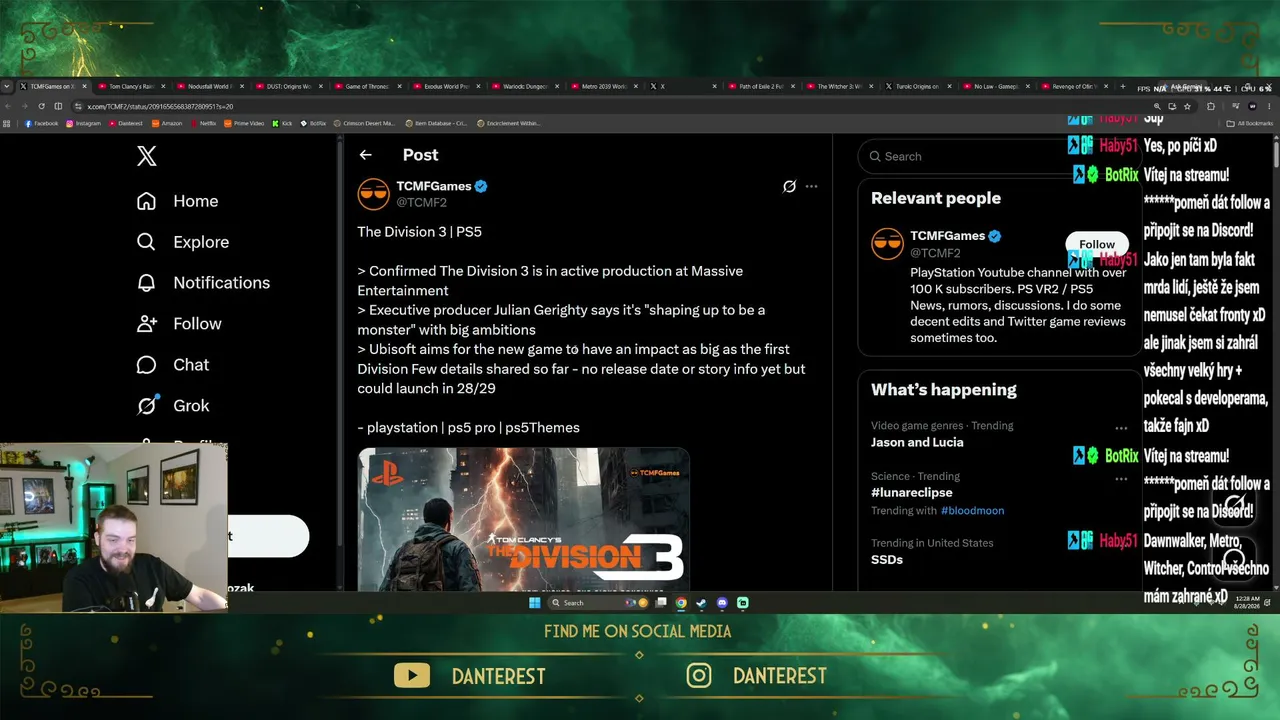The image size is (1280, 720).
Task: Open the Danterest bookmark
Action: tap(126, 123)
